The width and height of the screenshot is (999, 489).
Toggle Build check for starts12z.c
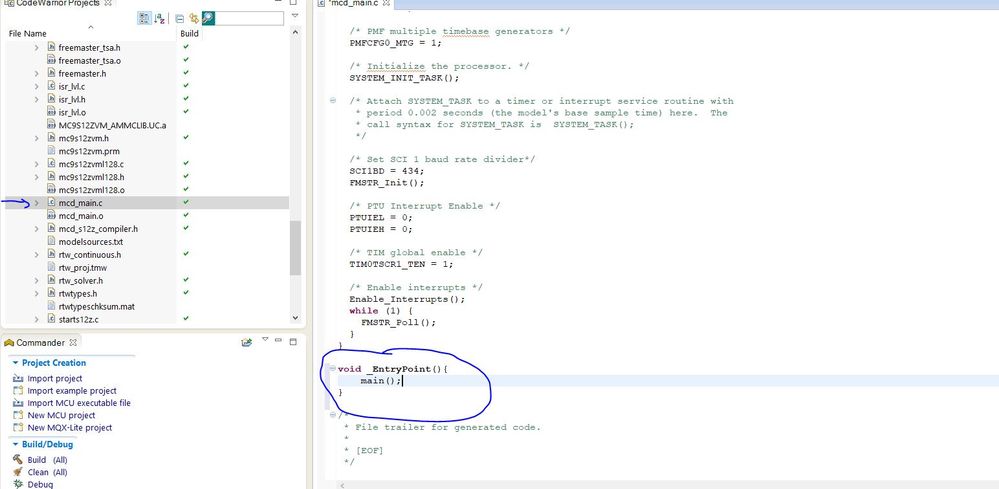[x=185, y=318]
